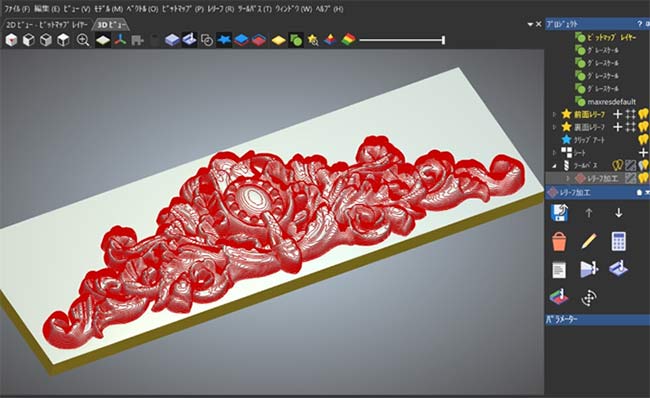The height and width of the screenshot is (398, 650).
Task: Switch to 2Dビュー ビットマップレイヤー tab
Action: [46, 25]
